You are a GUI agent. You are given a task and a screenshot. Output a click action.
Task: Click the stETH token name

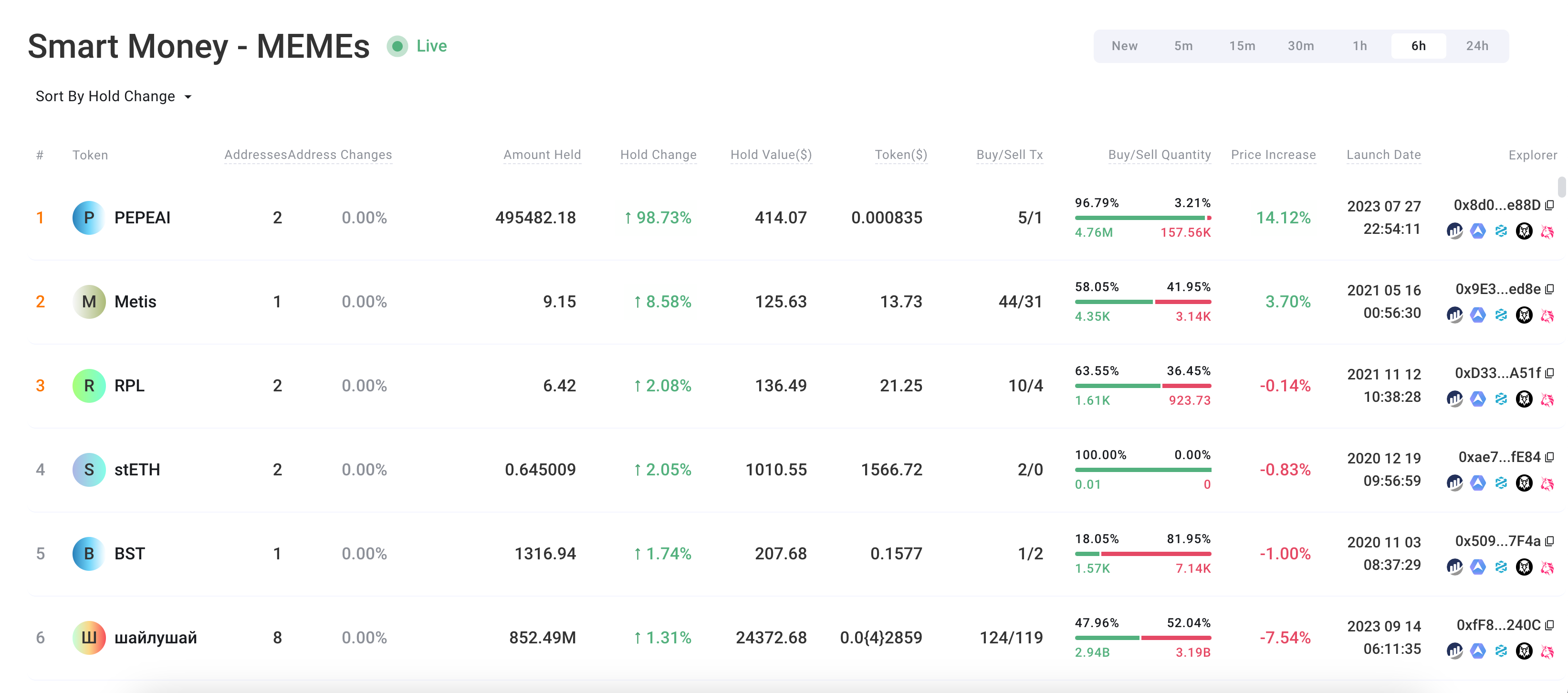pyautogui.click(x=137, y=470)
